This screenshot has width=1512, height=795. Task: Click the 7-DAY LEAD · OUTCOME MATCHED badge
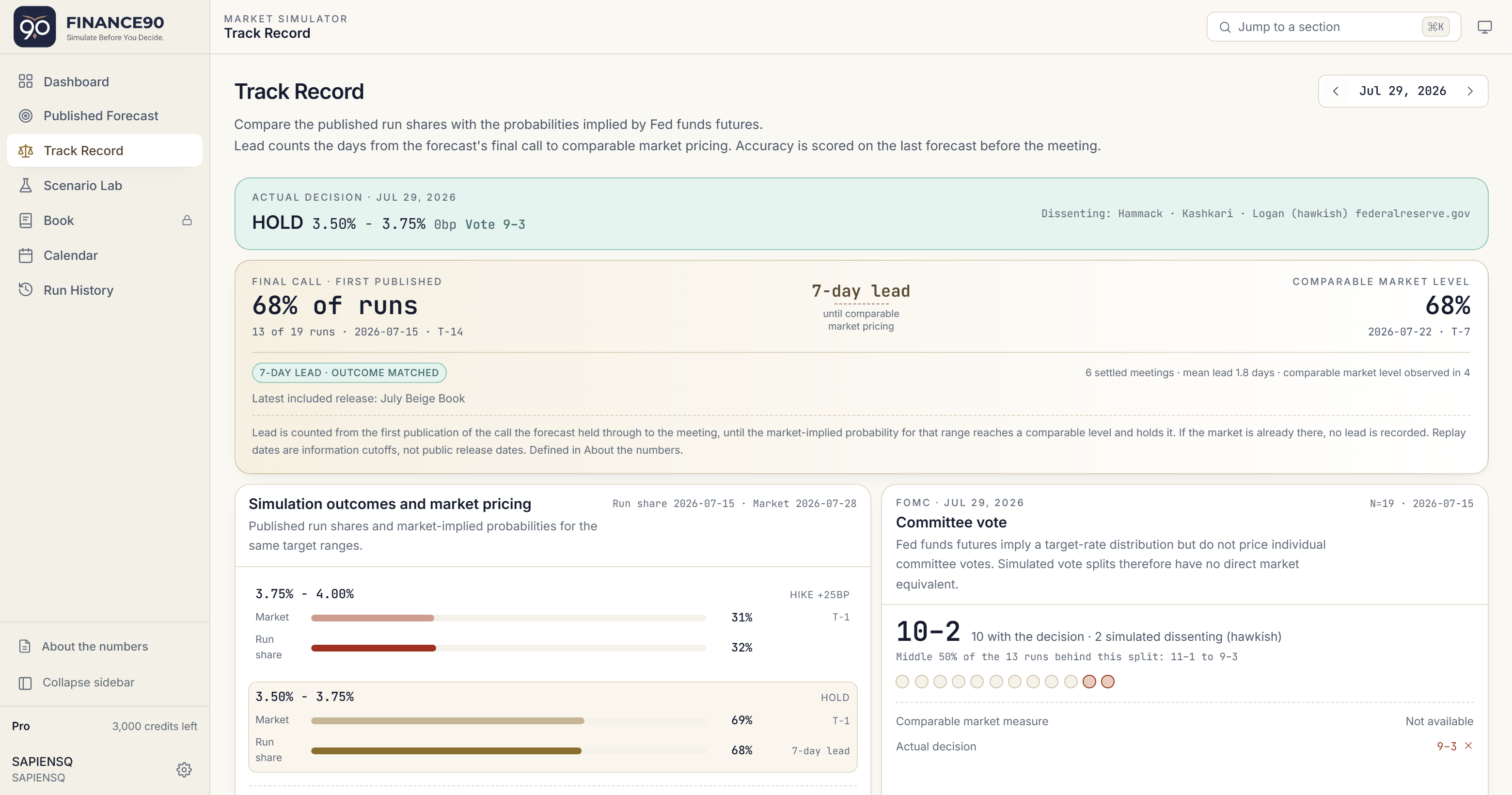tap(349, 373)
